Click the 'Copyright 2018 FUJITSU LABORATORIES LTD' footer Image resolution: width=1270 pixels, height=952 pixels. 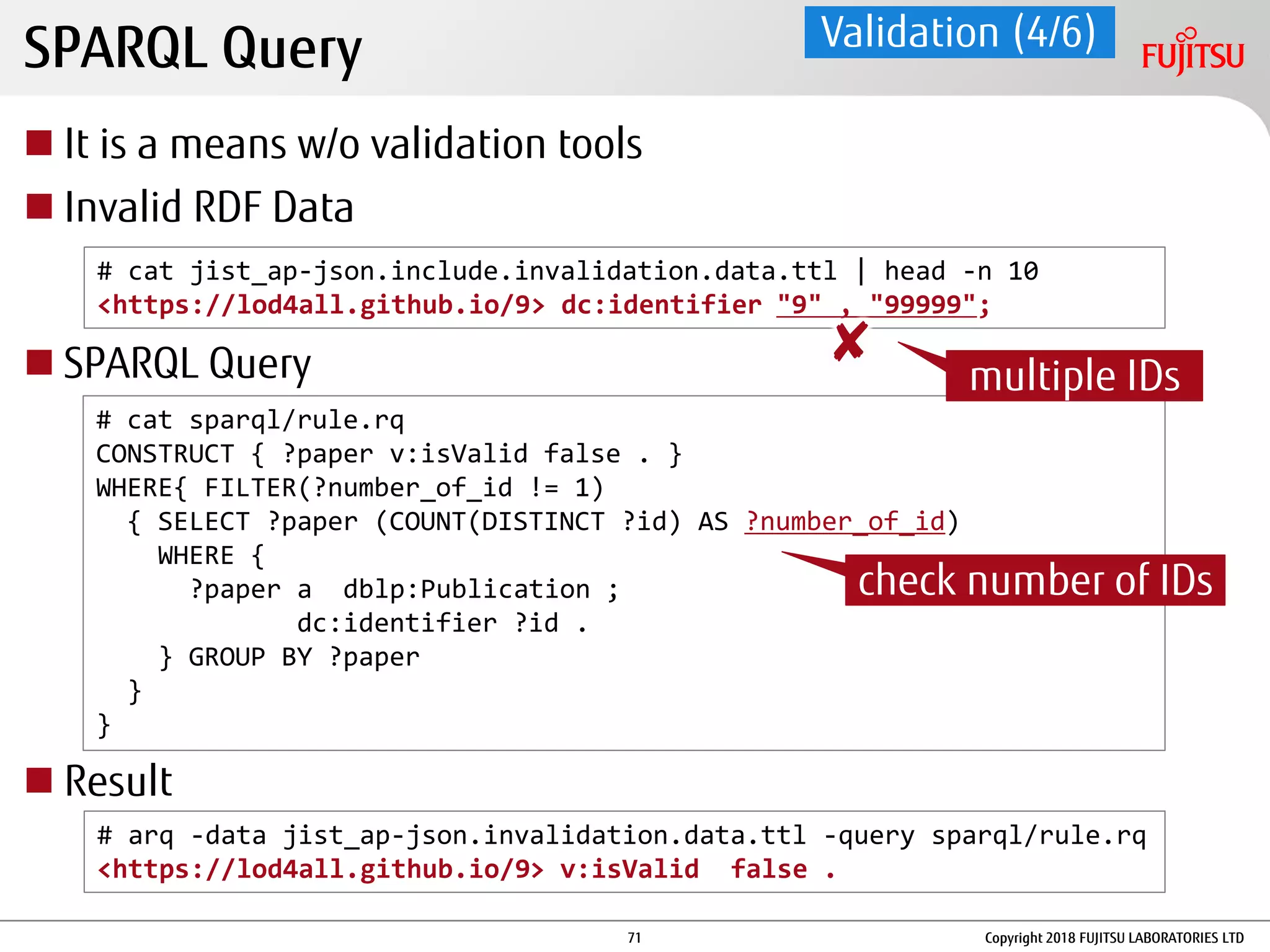[x=1114, y=938]
